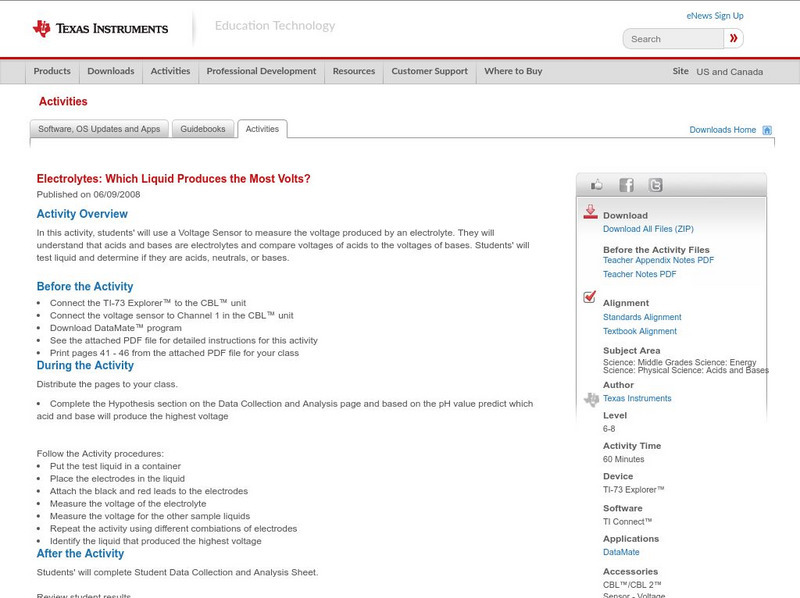
Task: Click 'Identify the liquid that produced' bullet
Action: 156,541
